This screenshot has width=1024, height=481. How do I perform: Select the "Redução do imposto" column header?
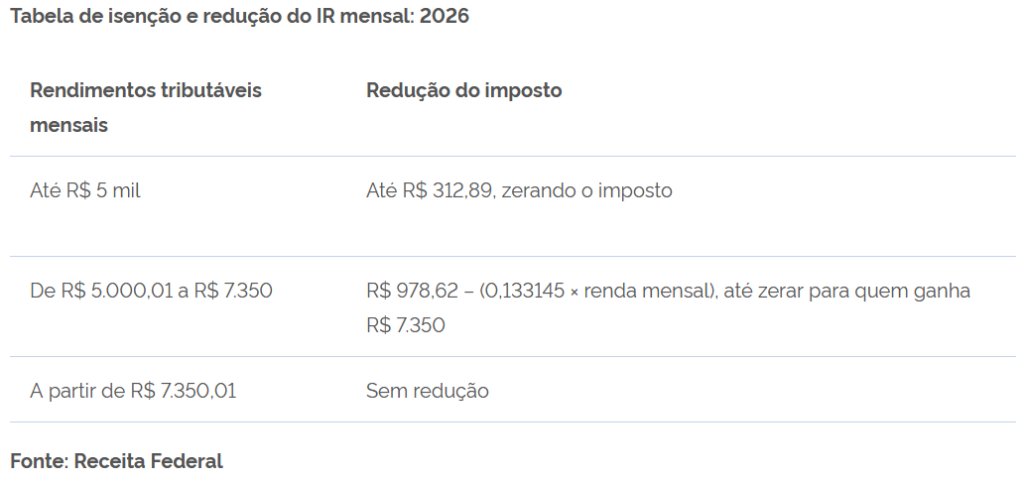coord(464,91)
